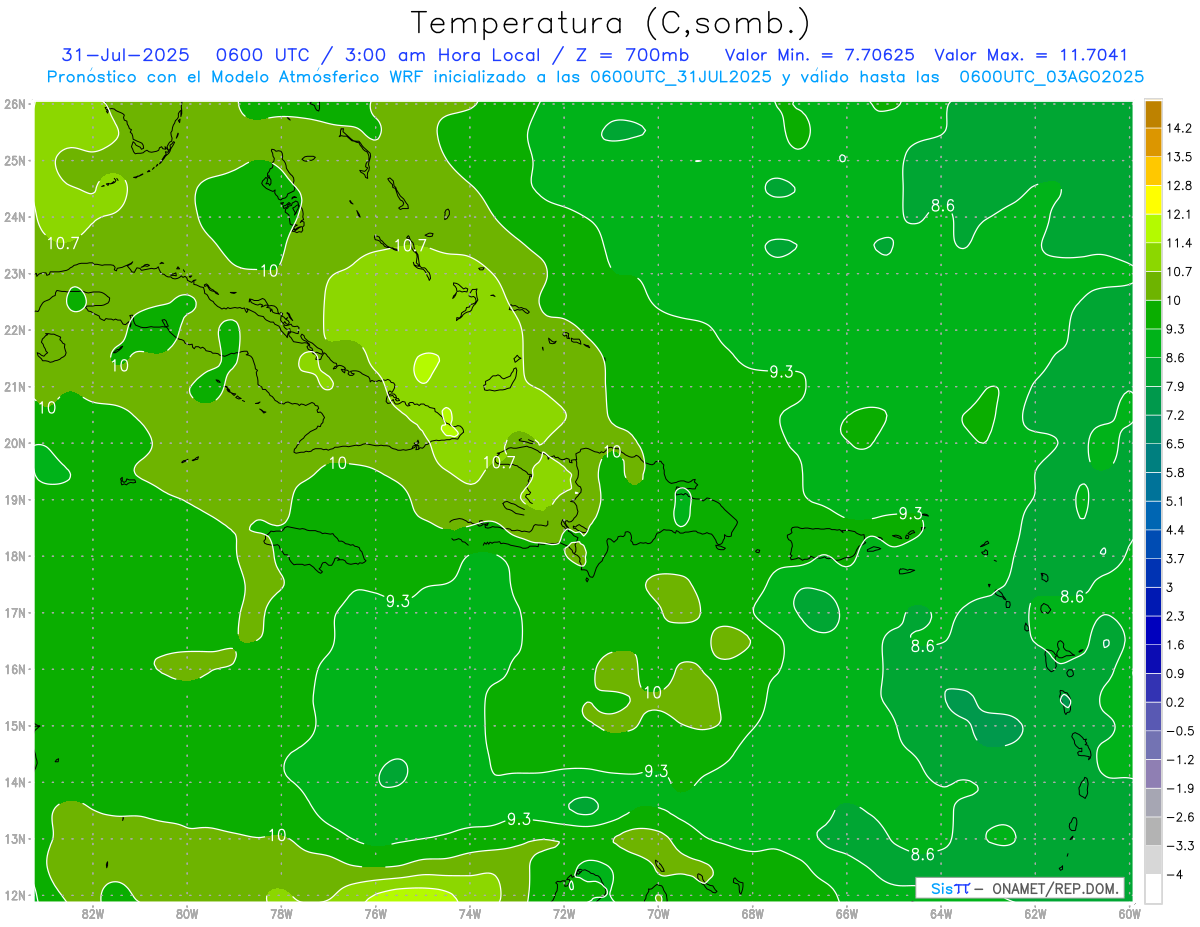Click the '24N' latitude axis label

15,217
